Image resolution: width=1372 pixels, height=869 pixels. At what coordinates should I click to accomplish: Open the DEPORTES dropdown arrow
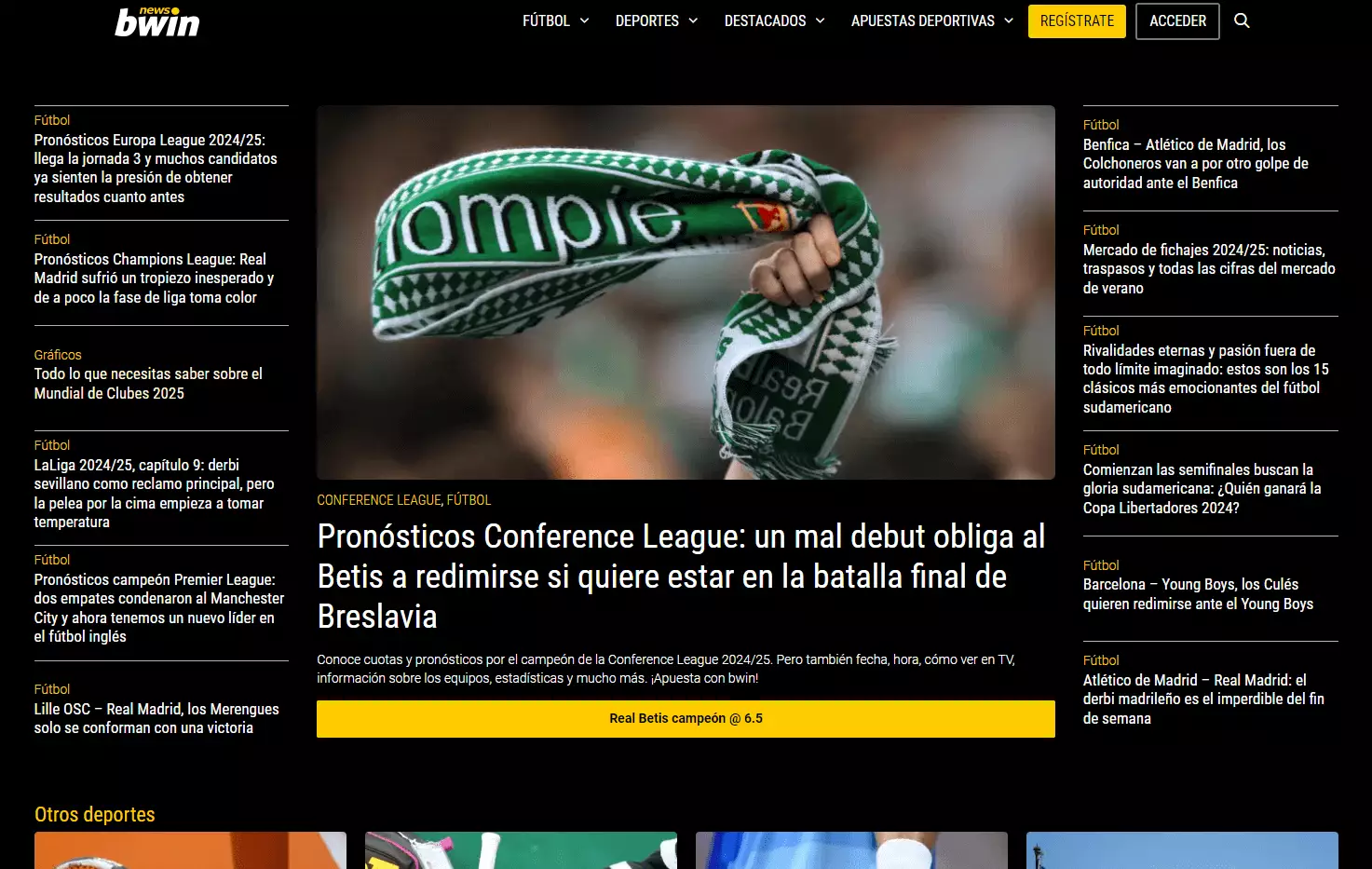pos(693,20)
